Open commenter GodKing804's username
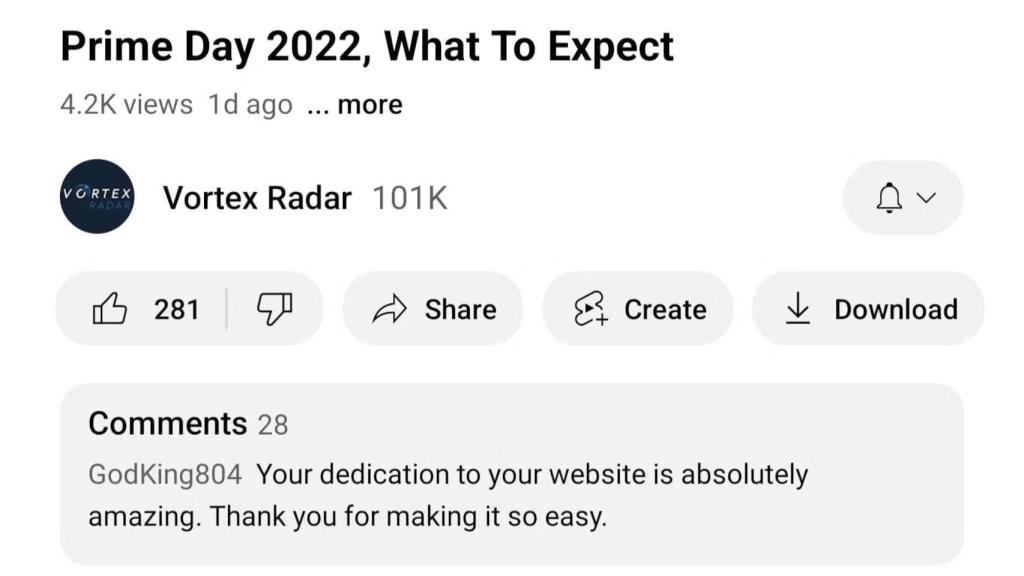This screenshot has width=1024, height=576. [x=165, y=474]
